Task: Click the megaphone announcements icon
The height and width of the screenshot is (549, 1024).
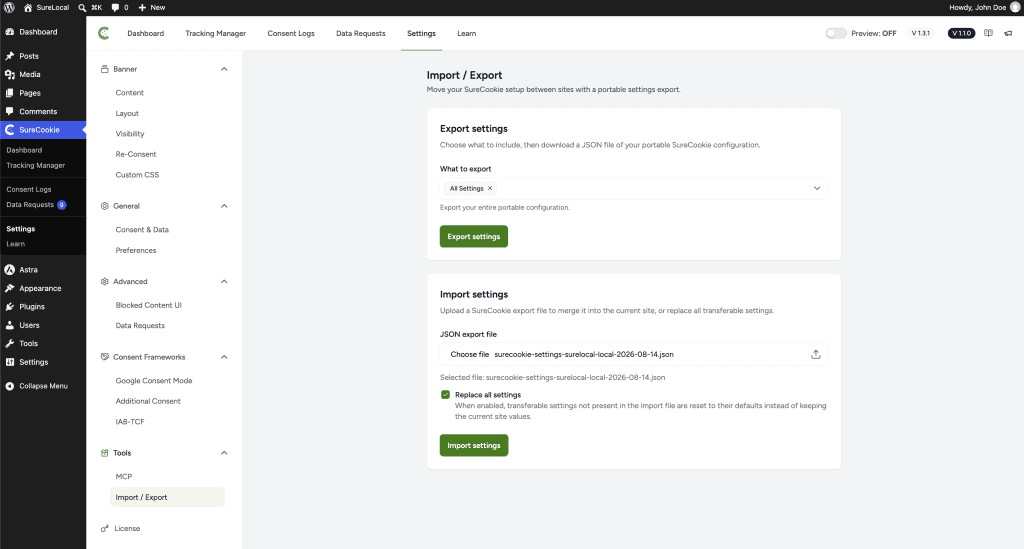Action: tap(1008, 33)
